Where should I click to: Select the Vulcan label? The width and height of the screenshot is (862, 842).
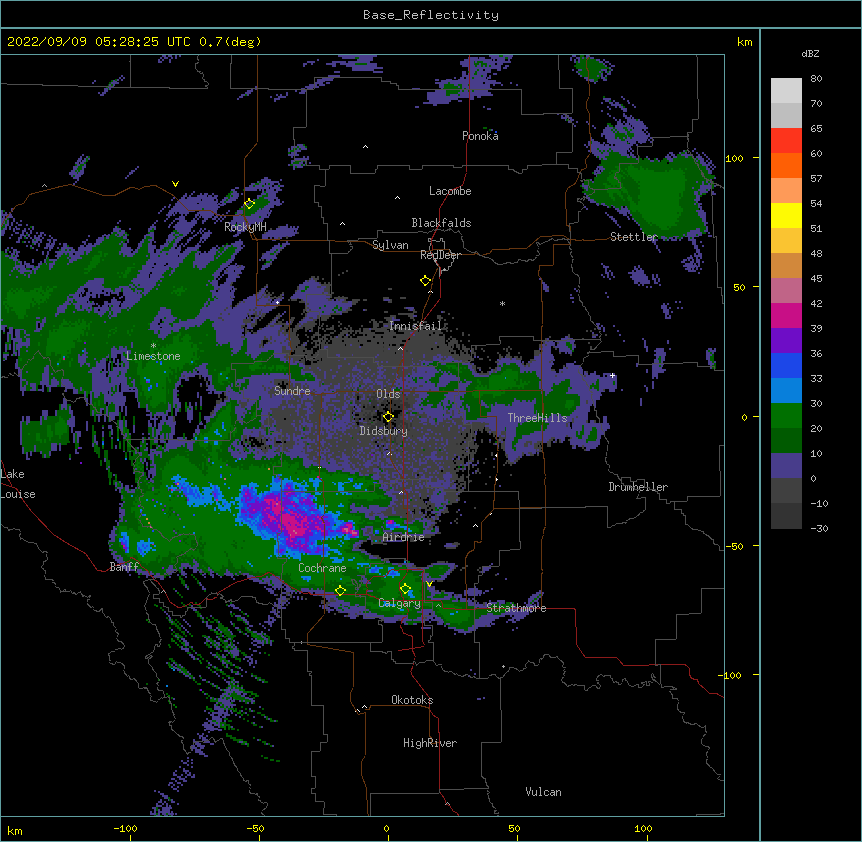(543, 792)
